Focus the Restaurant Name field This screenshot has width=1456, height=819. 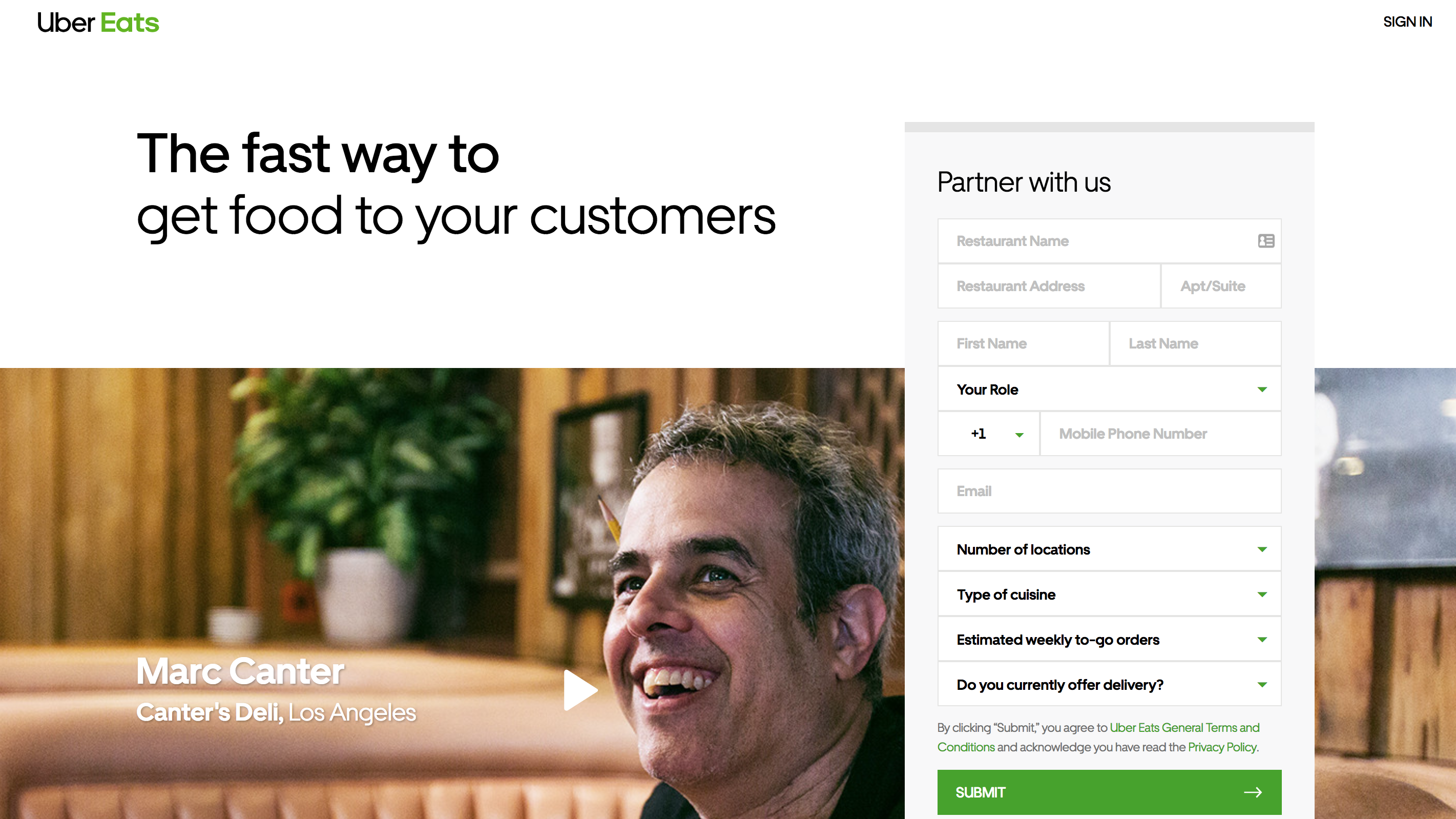point(1109,241)
